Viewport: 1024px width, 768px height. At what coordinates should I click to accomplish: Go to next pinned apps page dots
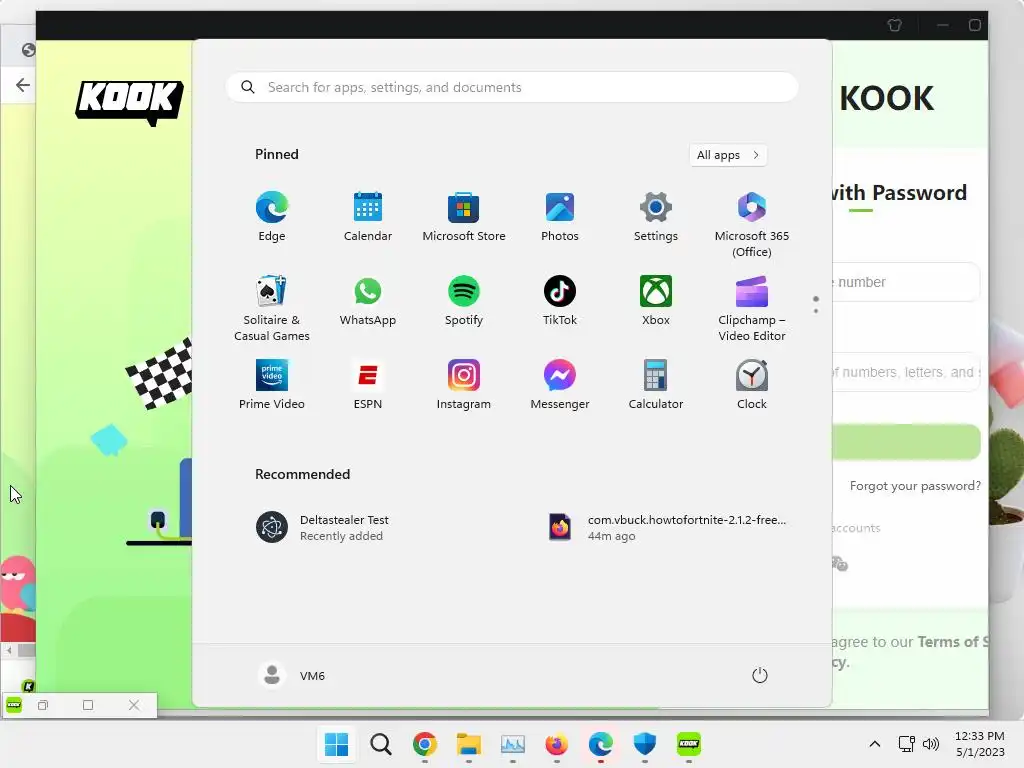pos(816,305)
